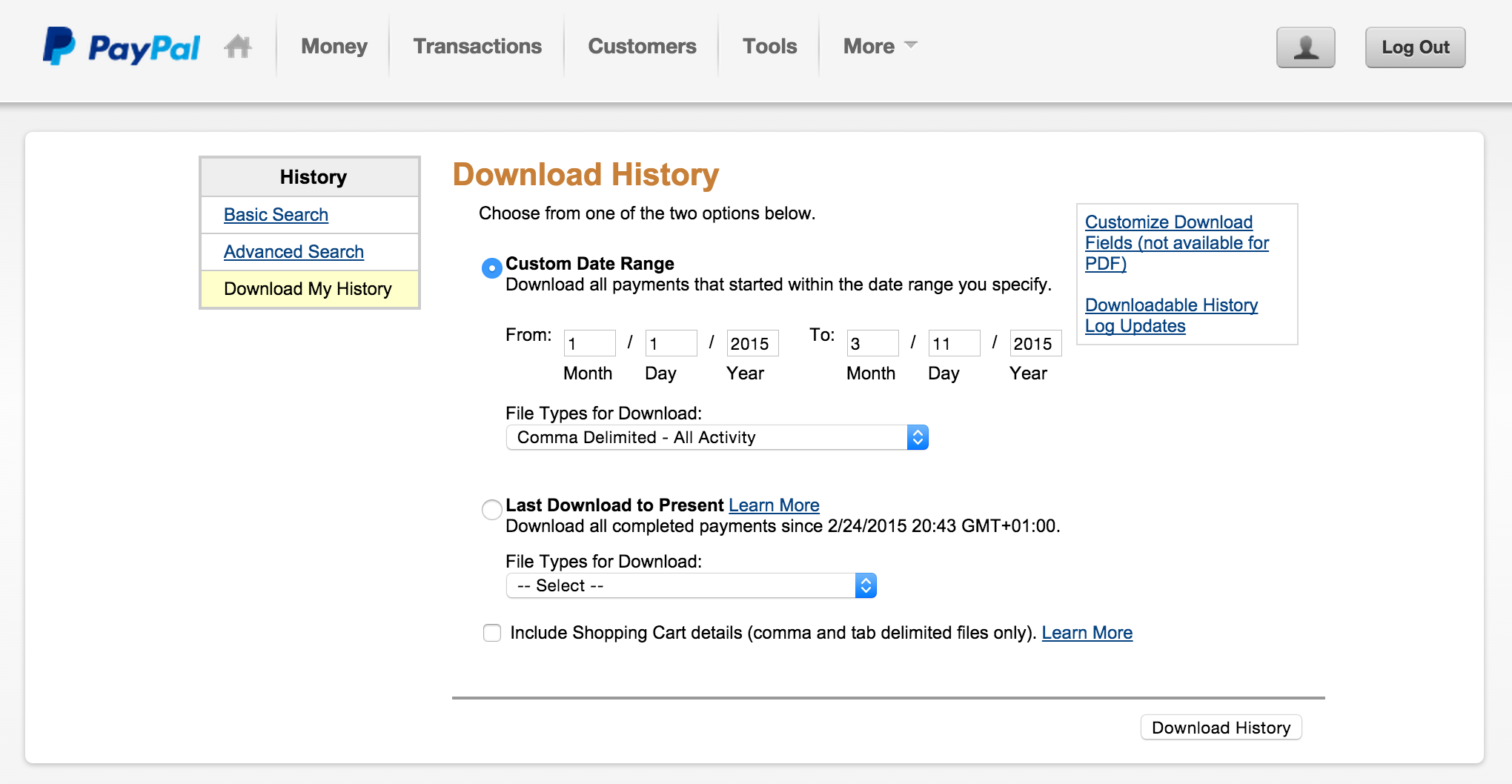Viewport: 1512px width, 784px height.
Task: Open the Transactions menu
Action: (x=477, y=46)
